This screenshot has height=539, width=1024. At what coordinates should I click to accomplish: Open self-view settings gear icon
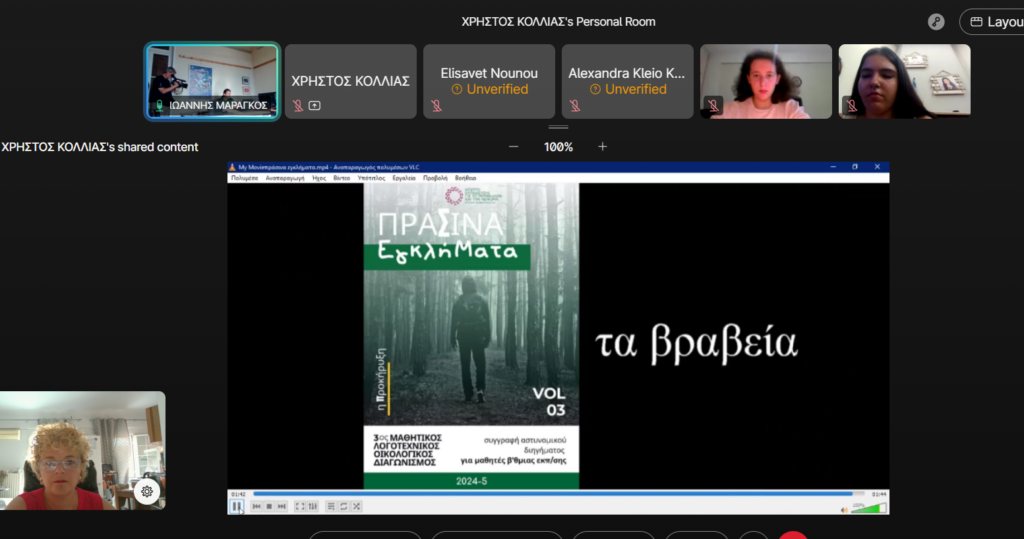coord(147,491)
